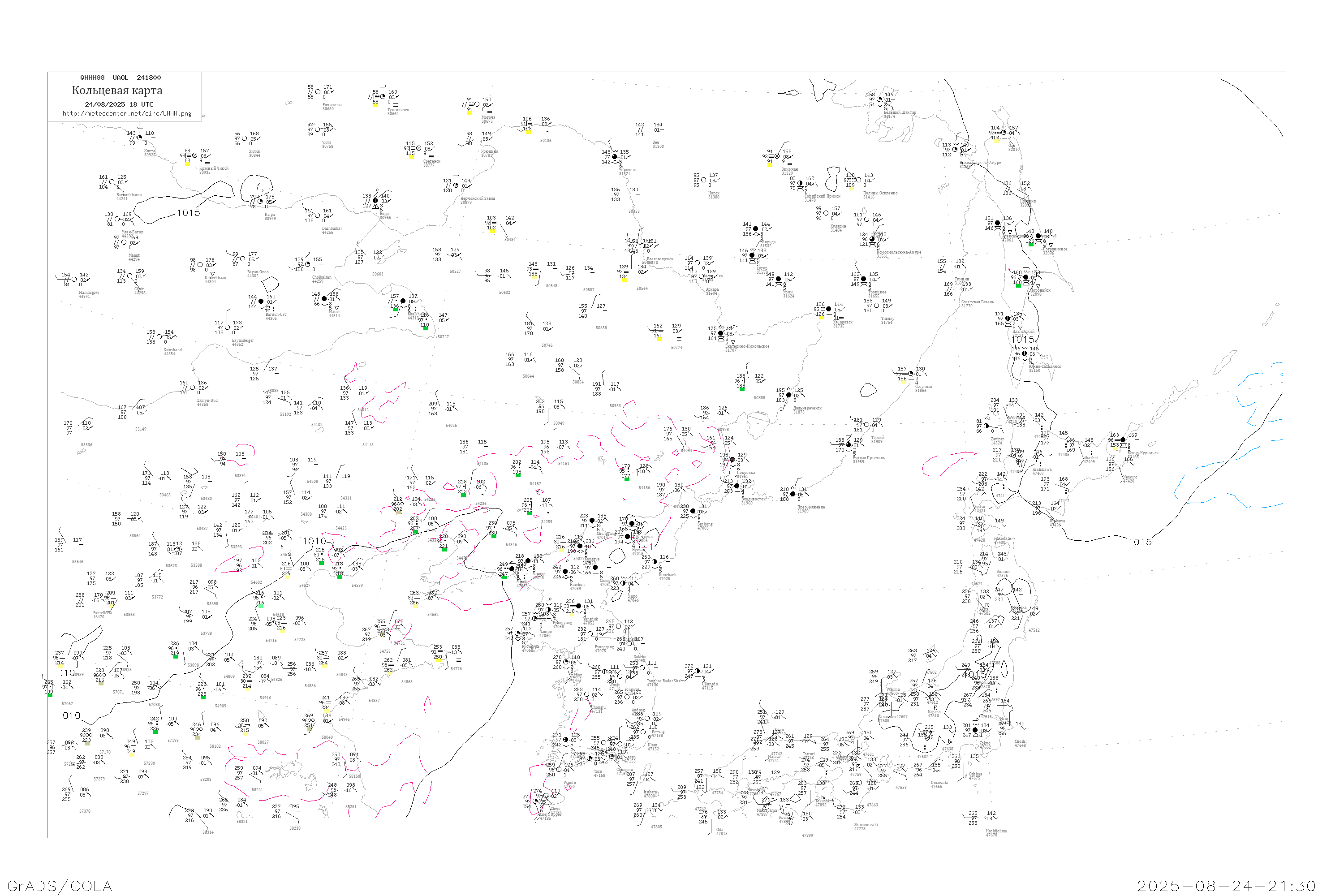Click the yellow square at Хабаровск station
The height and width of the screenshot is (896, 1344).
(x=821, y=318)
